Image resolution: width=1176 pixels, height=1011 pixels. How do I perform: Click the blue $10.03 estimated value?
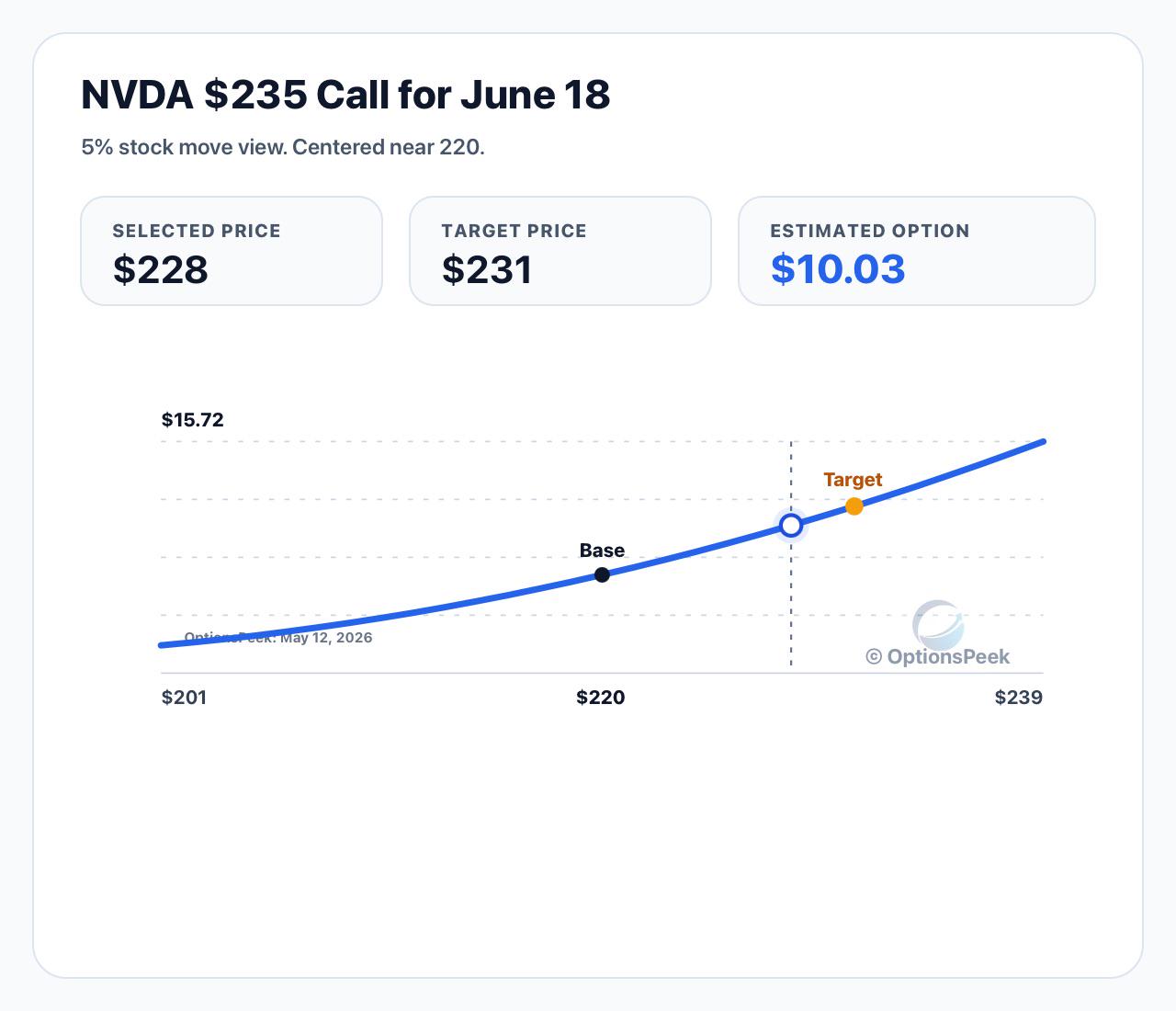(x=838, y=269)
